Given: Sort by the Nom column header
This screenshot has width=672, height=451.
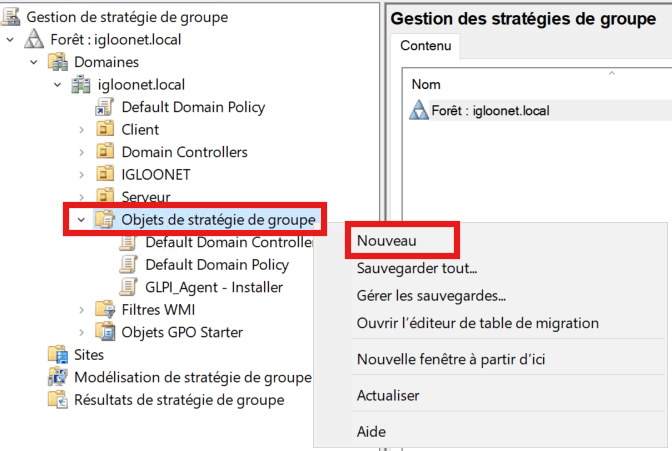Looking at the screenshot, I should (x=426, y=84).
